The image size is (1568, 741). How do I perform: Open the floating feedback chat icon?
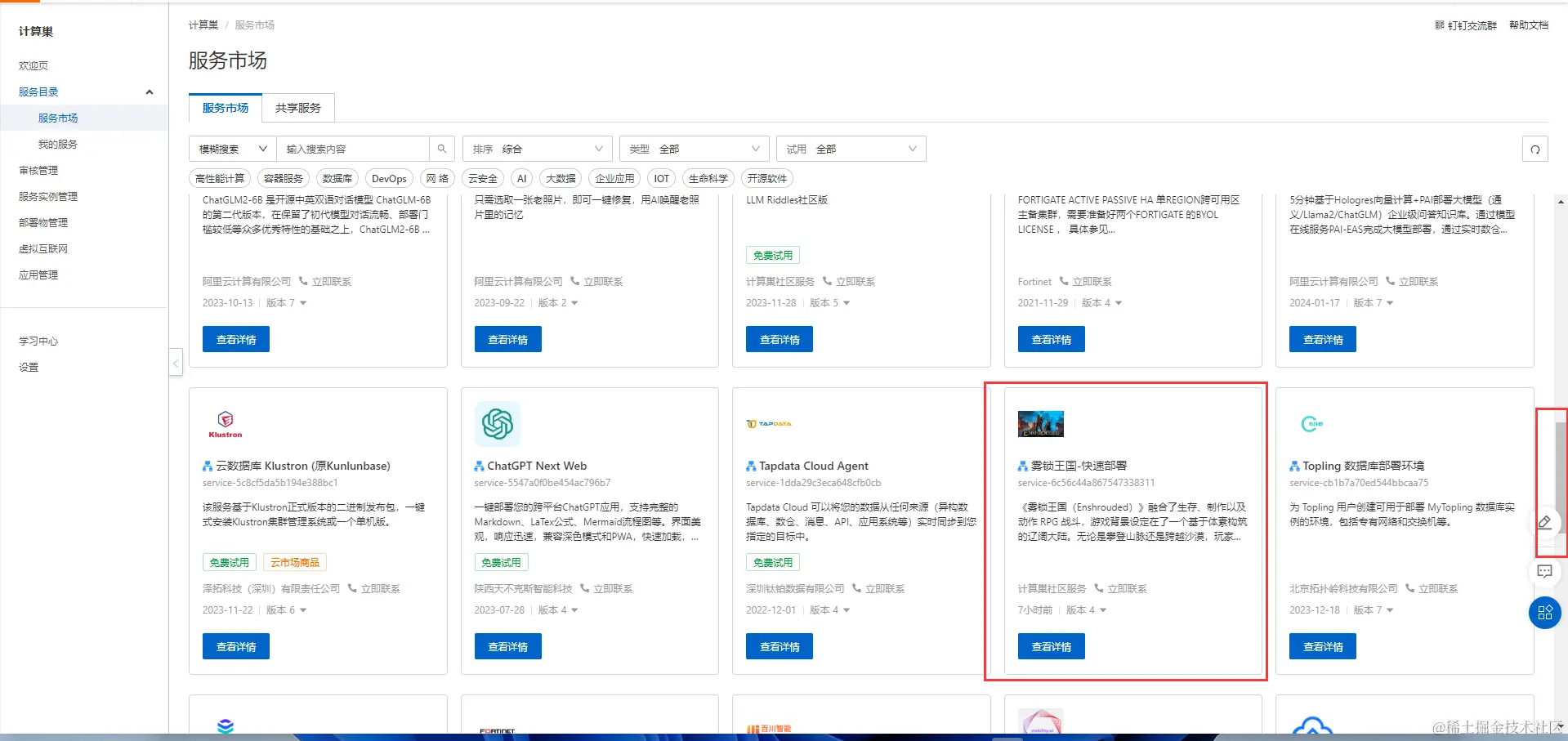point(1544,571)
